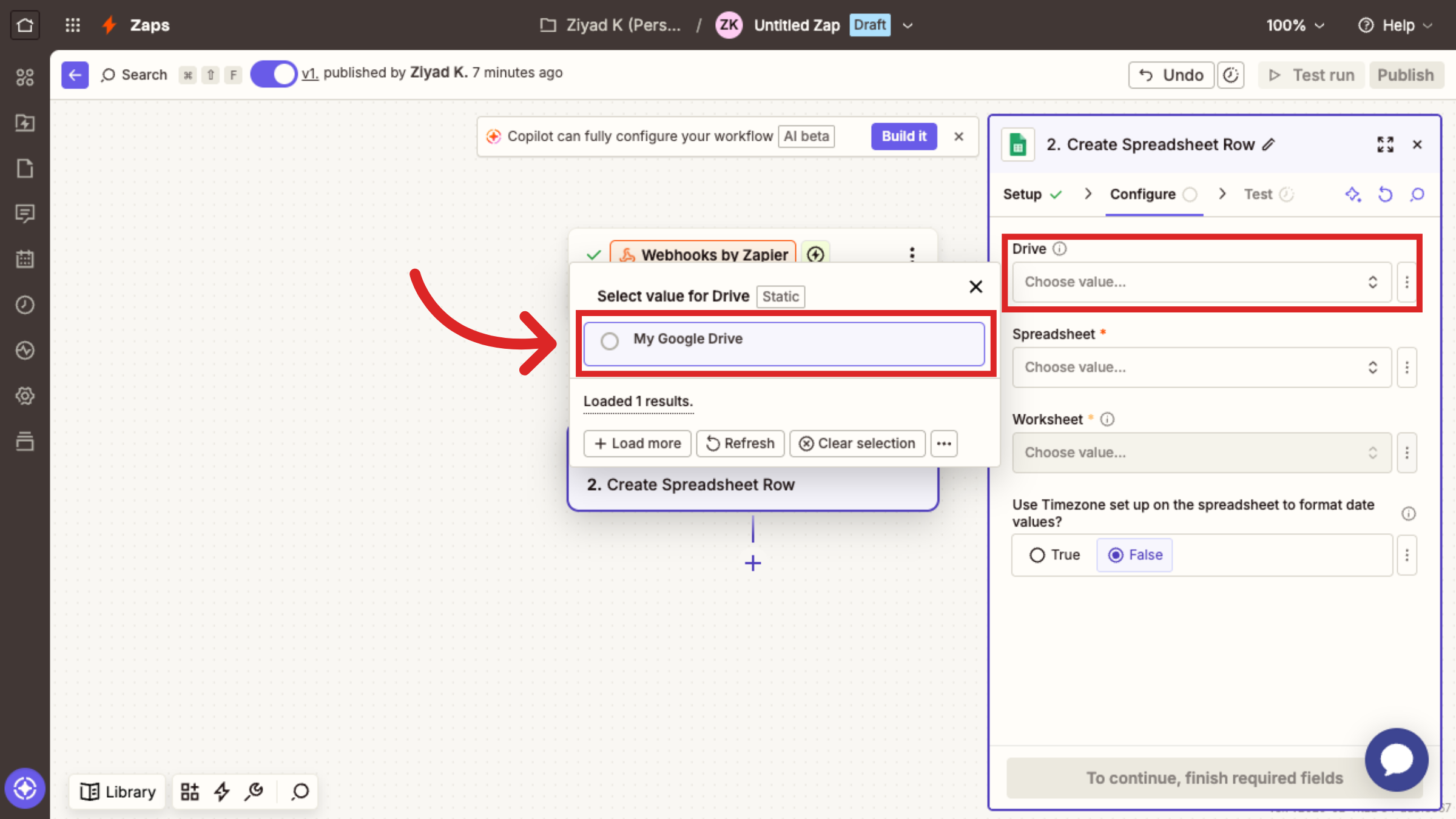Click the AI sparkle icon in step panel
Viewport: 1456px width, 819px height.
pos(1353,194)
